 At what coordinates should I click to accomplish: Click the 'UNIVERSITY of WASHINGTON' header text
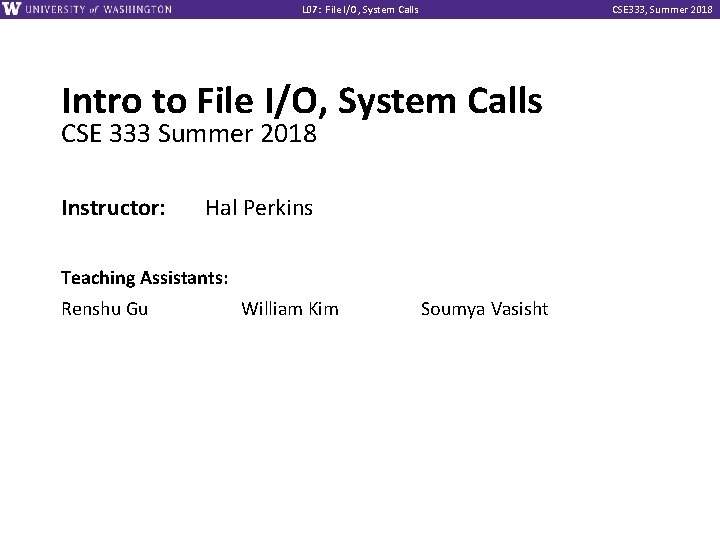point(99,10)
